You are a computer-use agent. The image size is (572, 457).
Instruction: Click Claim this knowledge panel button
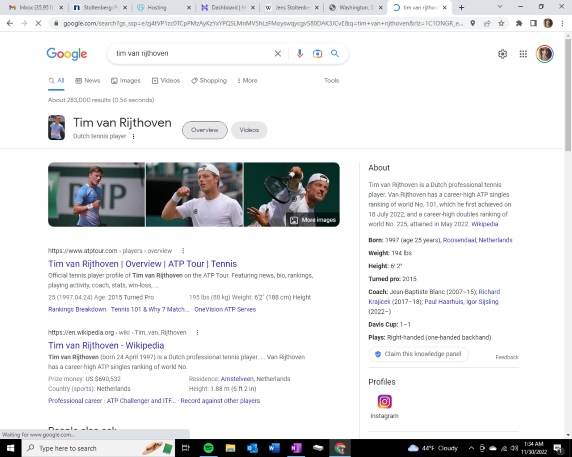tap(418, 354)
